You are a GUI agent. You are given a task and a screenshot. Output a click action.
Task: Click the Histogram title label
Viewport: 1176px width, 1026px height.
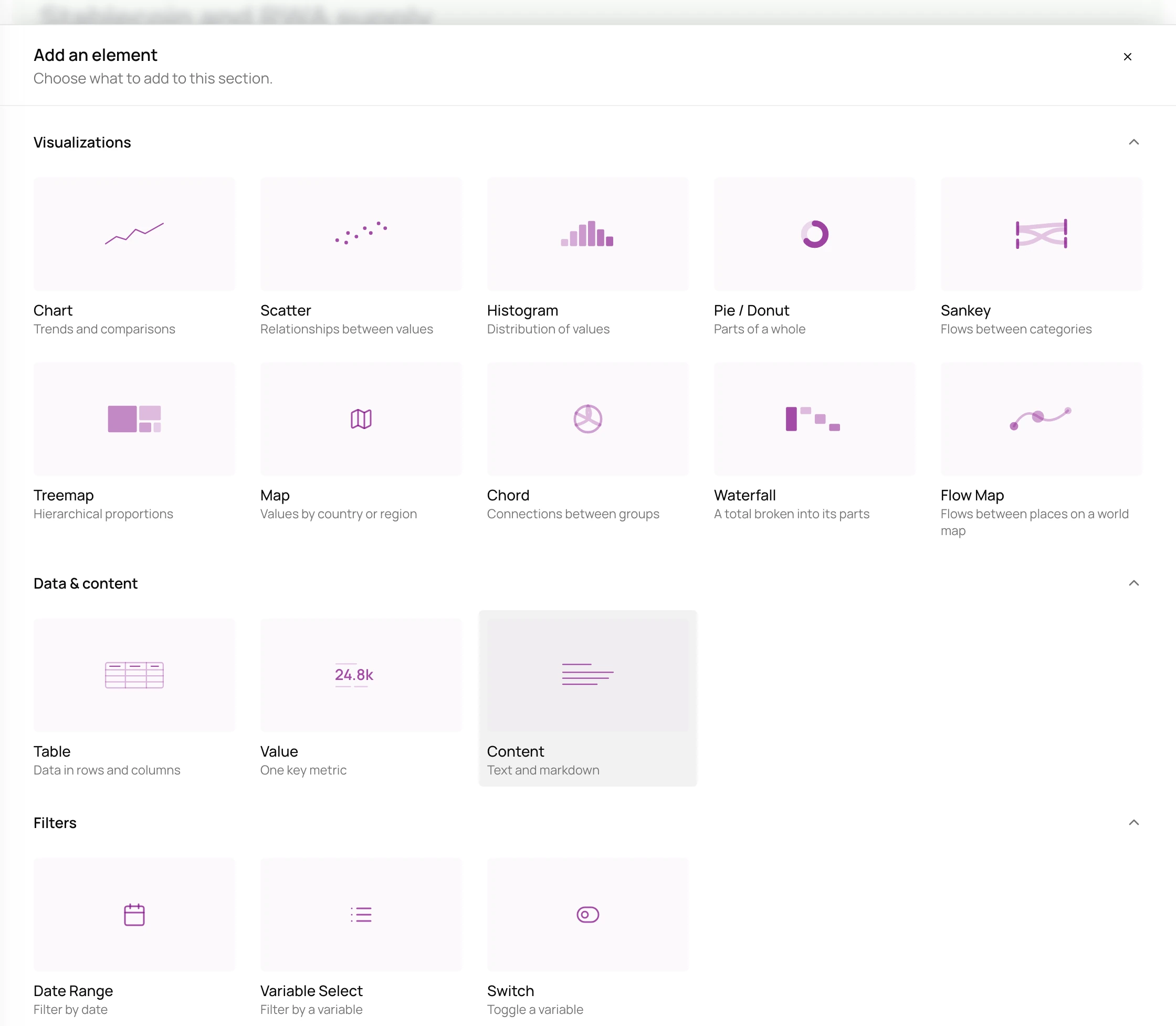tap(523, 310)
